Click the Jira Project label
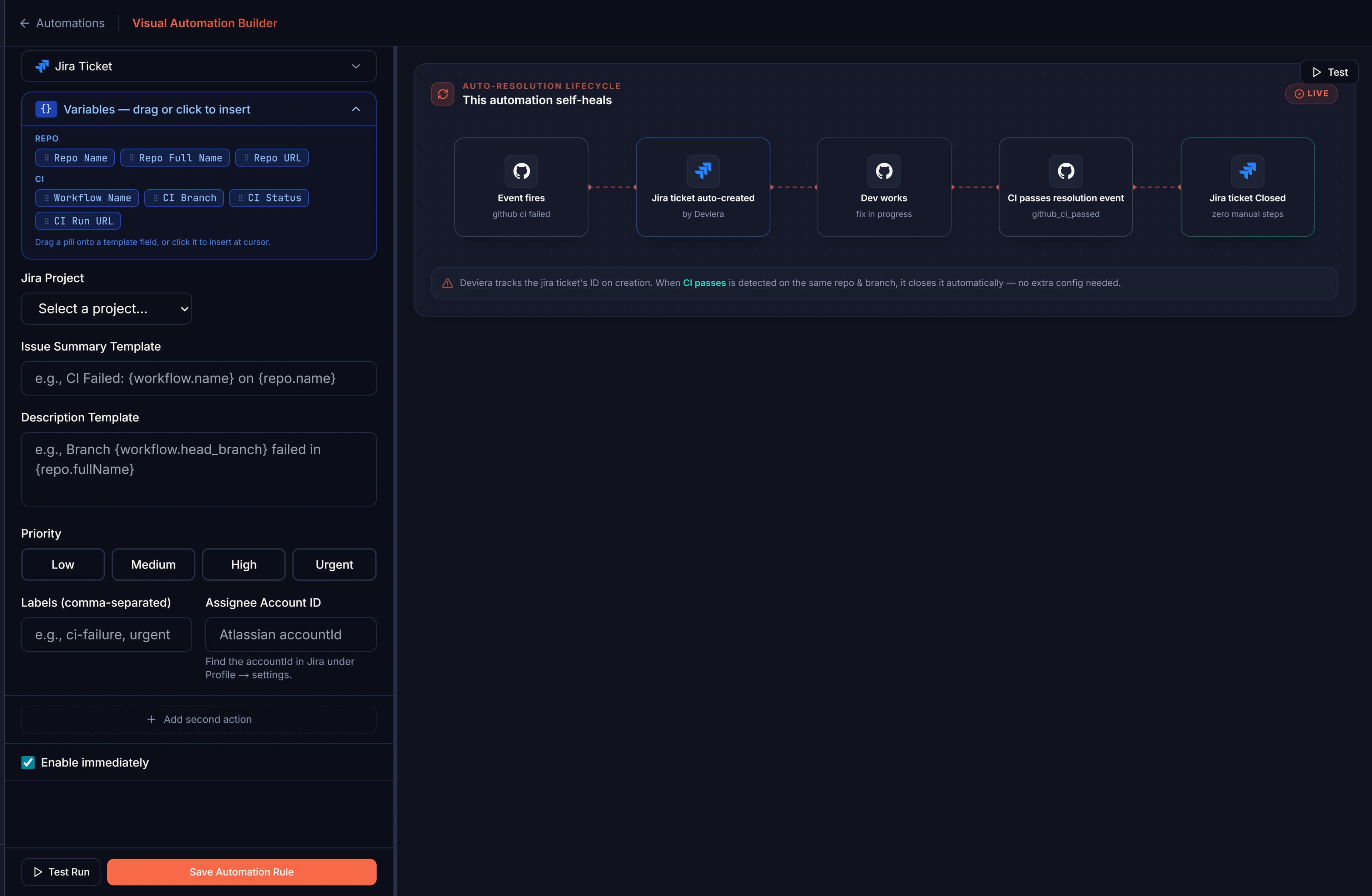 [x=53, y=278]
